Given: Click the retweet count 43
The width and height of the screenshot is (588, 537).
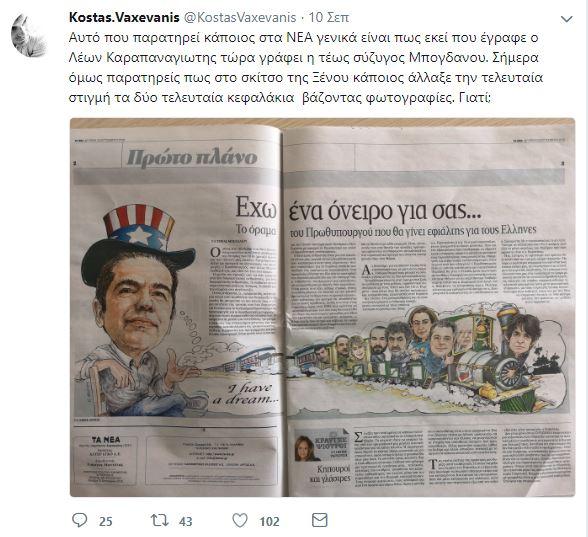Looking at the screenshot, I should [x=186, y=521].
